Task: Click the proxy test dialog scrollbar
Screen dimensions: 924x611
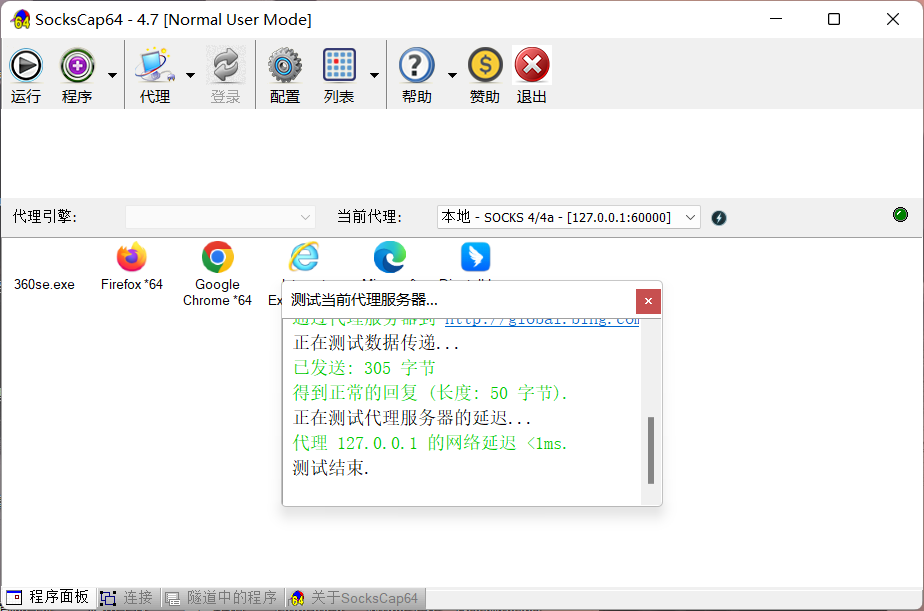Action: 651,450
